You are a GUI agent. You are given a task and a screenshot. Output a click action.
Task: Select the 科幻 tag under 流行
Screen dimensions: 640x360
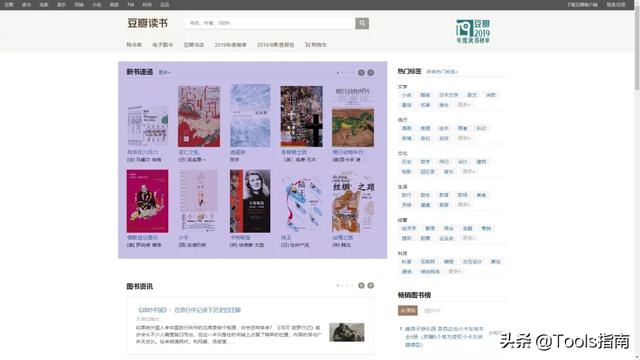click(481, 128)
